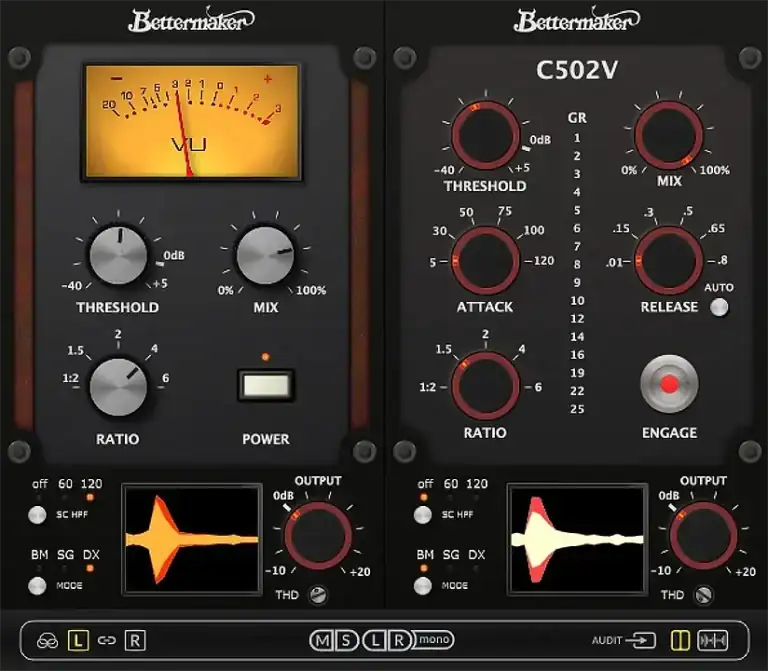Enable S (side) monitoring mode
This screenshot has height=671, width=768.
click(x=346, y=640)
